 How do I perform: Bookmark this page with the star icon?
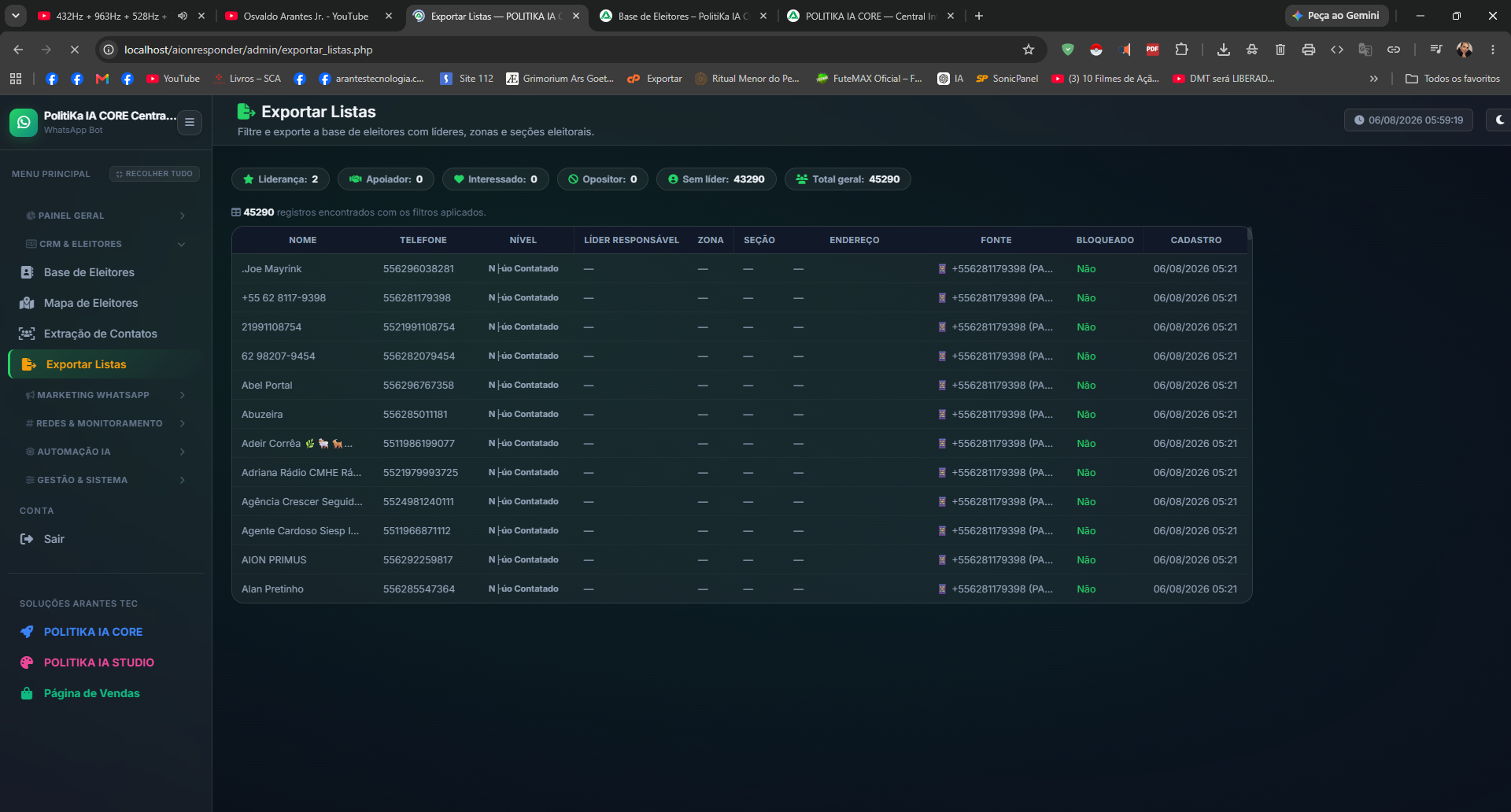(x=1029, y=50)
